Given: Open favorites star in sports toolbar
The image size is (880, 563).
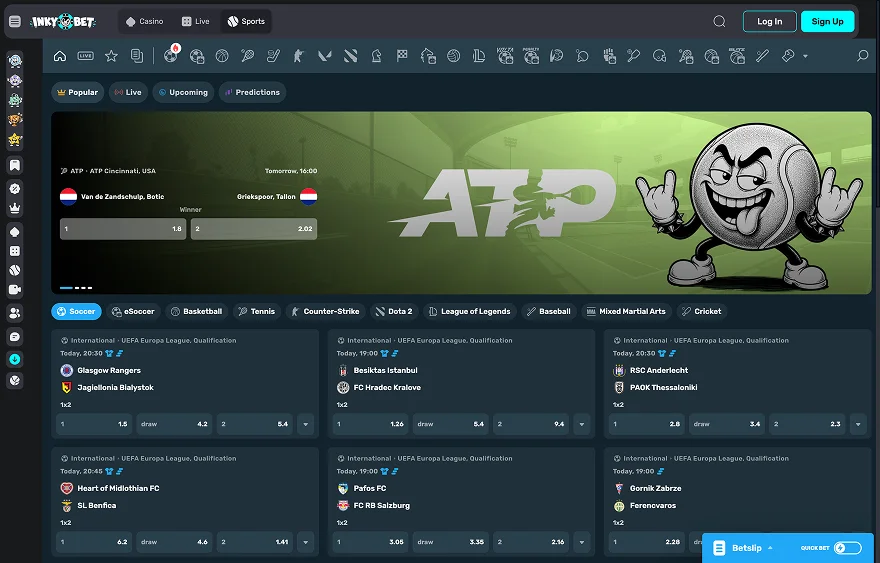Looking at the screenshot, I should pos(111,56).
